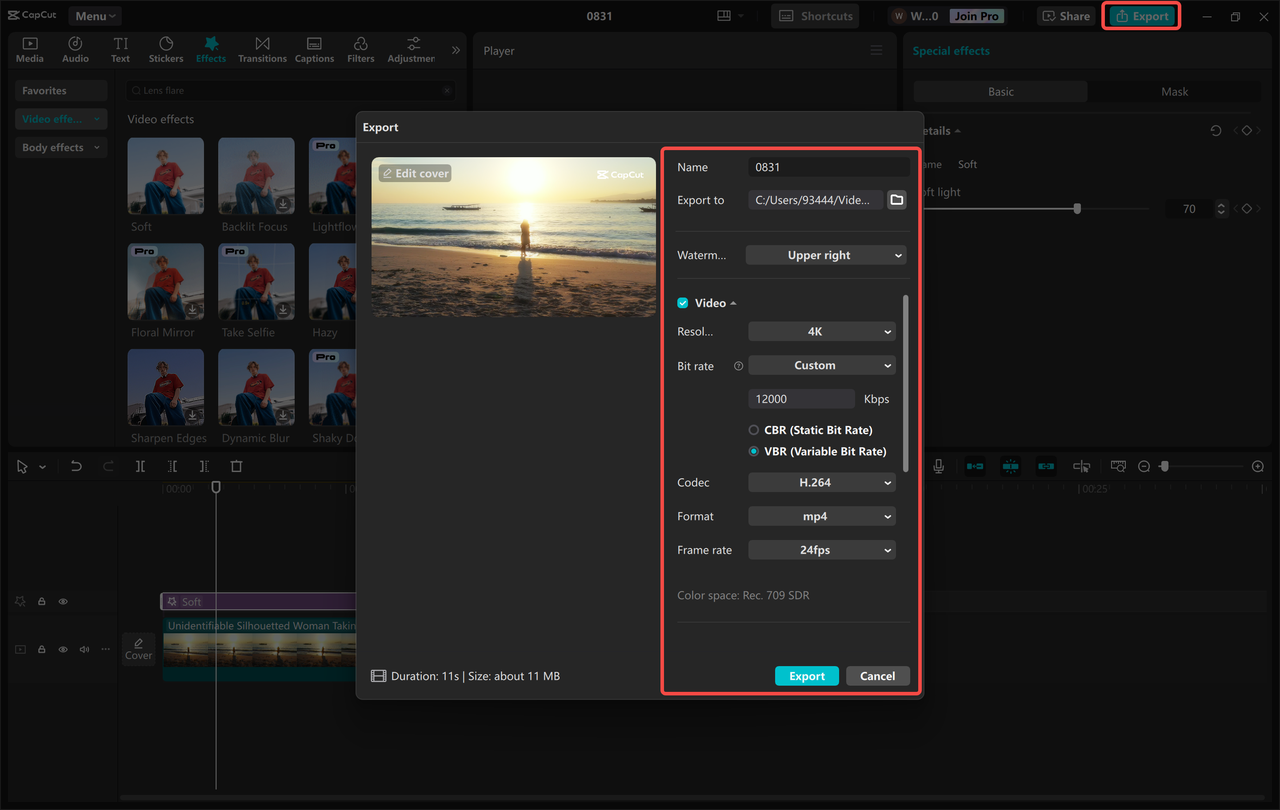Screen dimensions: 1280x810
Task: Click the undo icon above the timeline
Action: coord(76,465)
